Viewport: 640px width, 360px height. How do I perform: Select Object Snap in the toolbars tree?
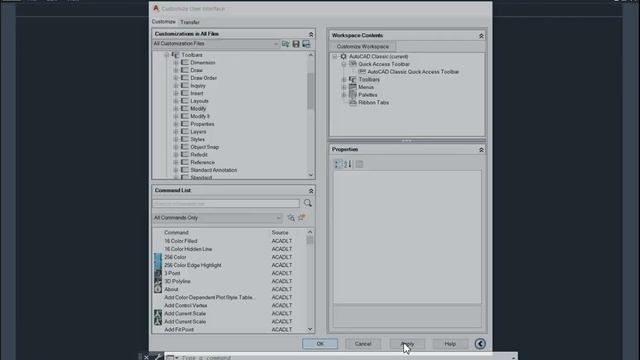coord(204,147)
